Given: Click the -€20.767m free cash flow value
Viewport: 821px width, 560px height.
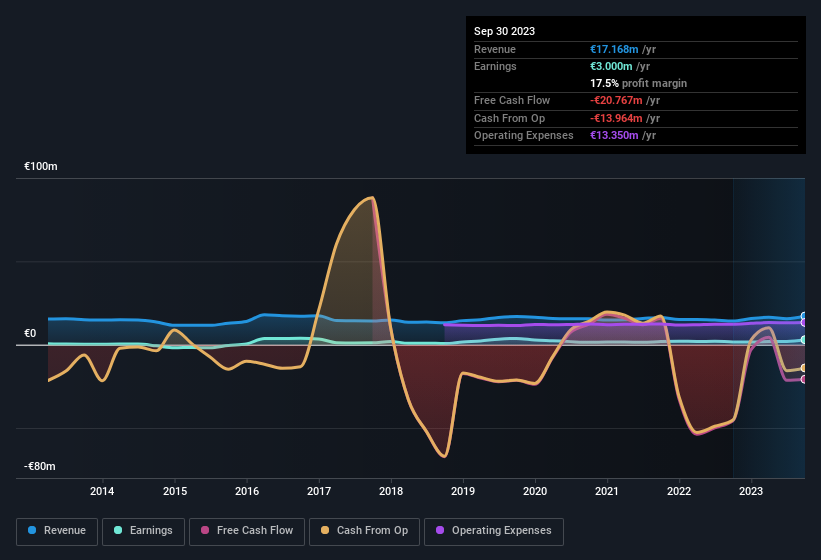Looking at the screenshot, I should point(616,100).
